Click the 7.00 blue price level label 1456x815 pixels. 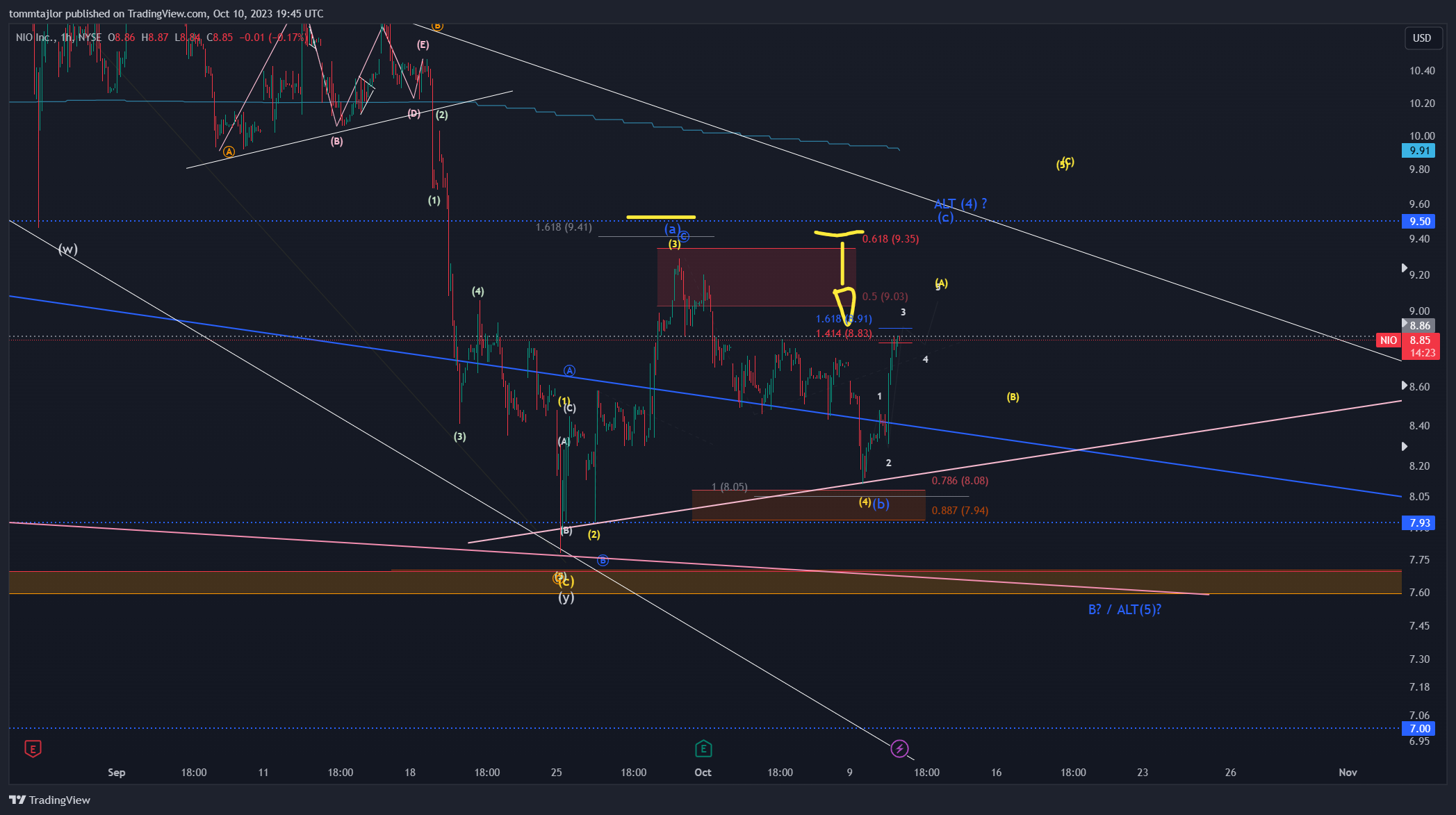1418,728
